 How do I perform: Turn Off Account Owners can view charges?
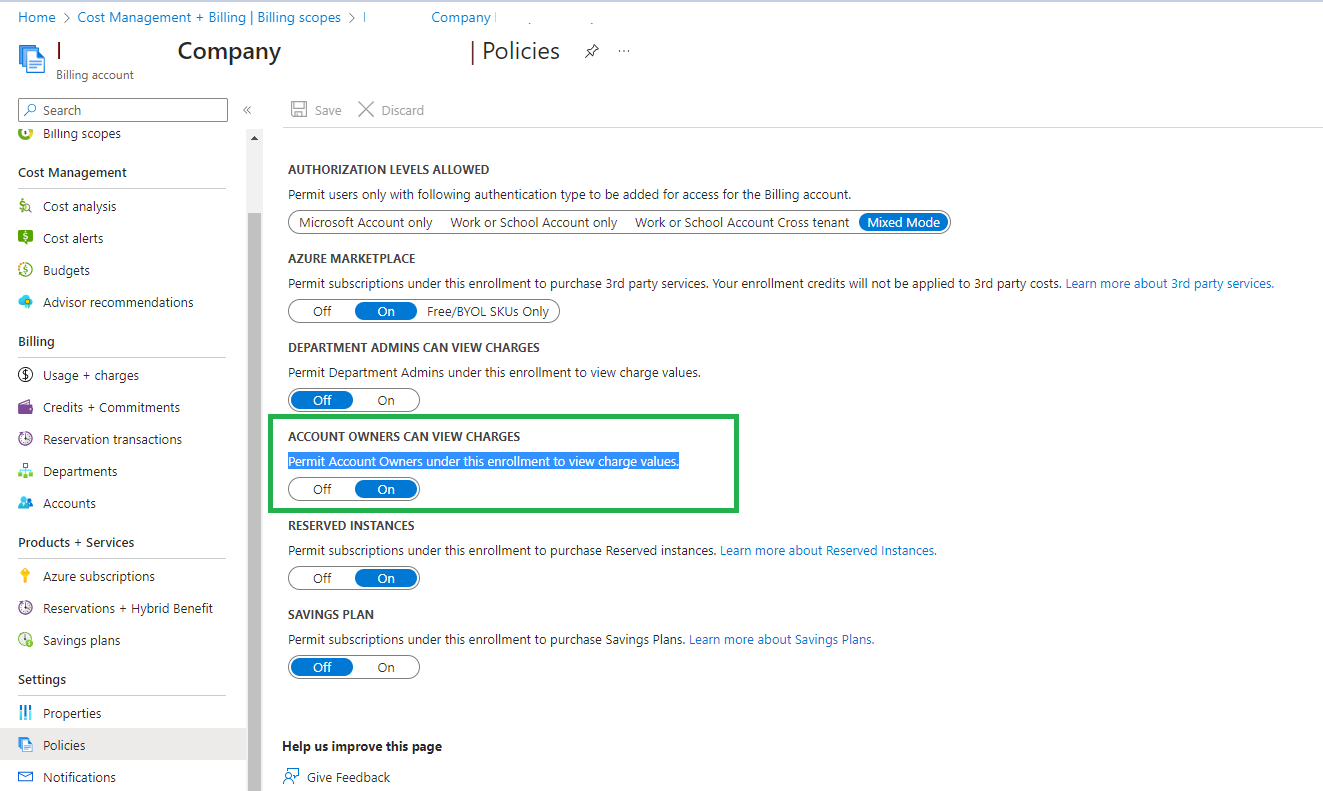click(322, 489)
